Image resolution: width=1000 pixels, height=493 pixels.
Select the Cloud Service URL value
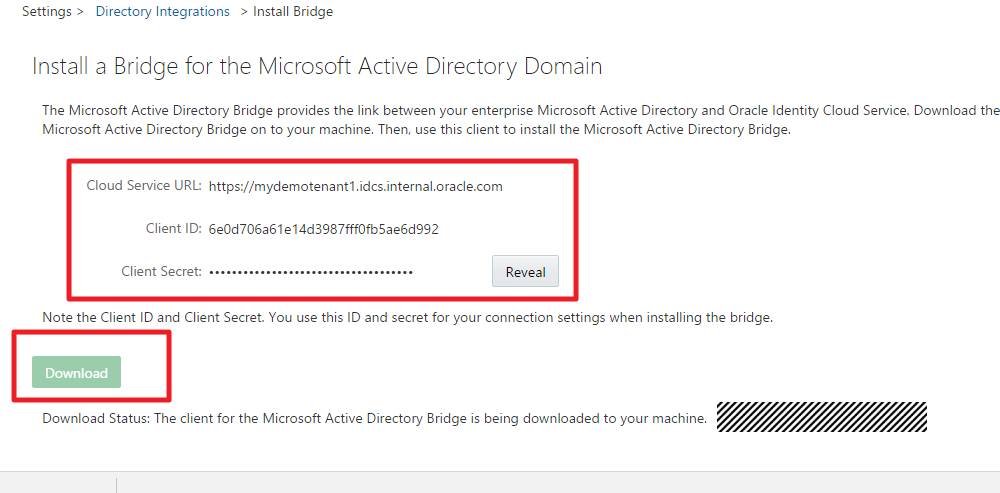pos(356,187)
